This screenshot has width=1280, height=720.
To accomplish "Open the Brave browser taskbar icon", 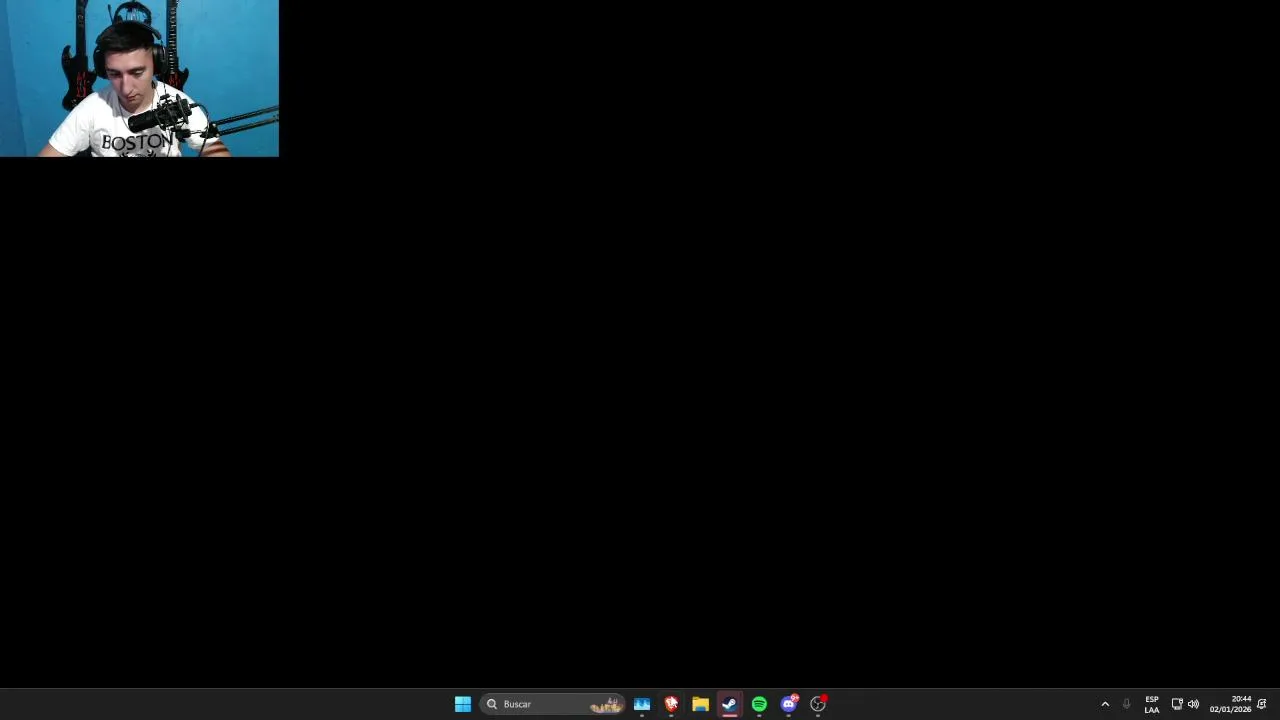I will click(x=671, y=704).
